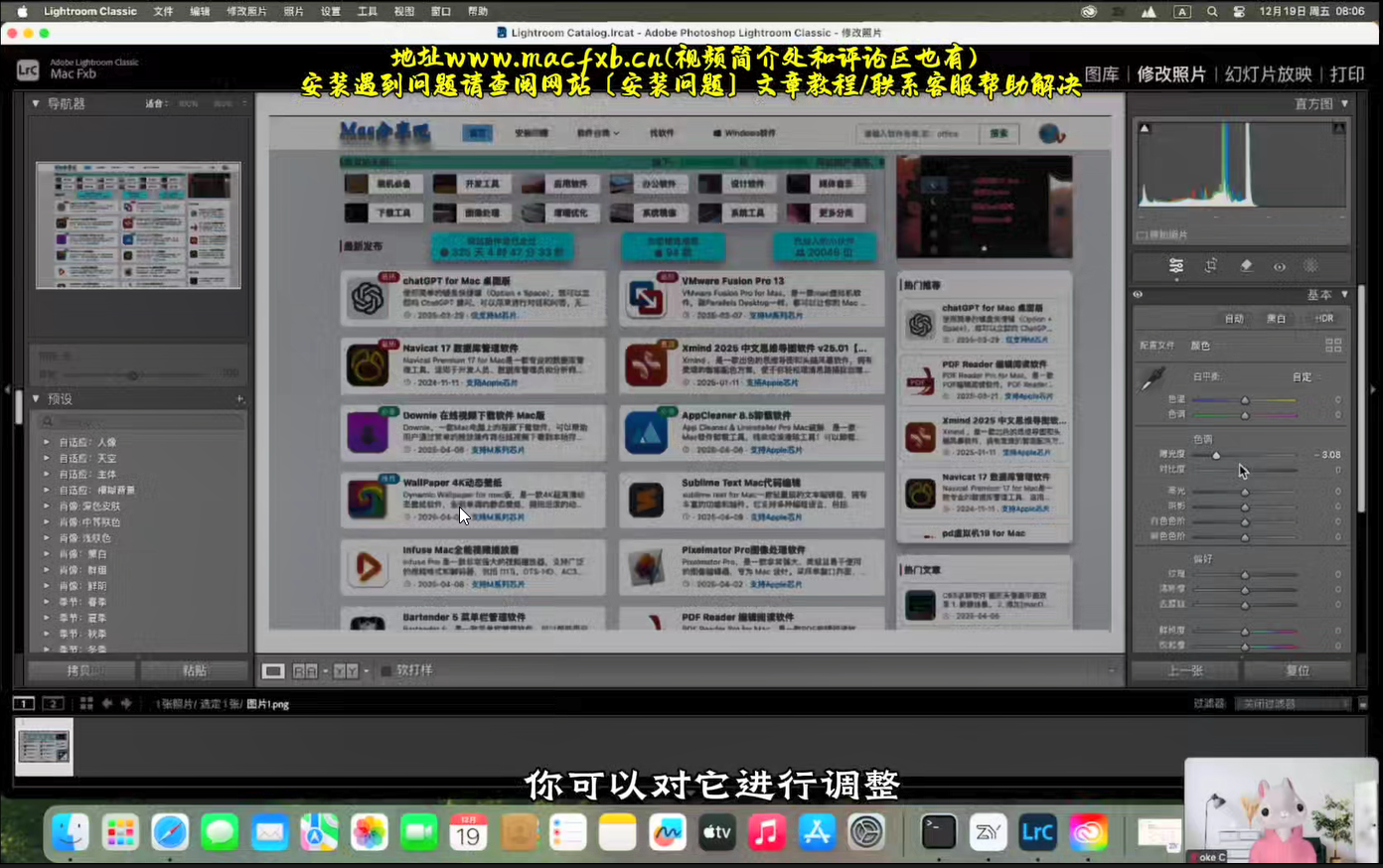The width and height of the screenshot is (1383, 868).
Task: Expand the 季节: 春季 preset group
Action: tap(46, 601)
